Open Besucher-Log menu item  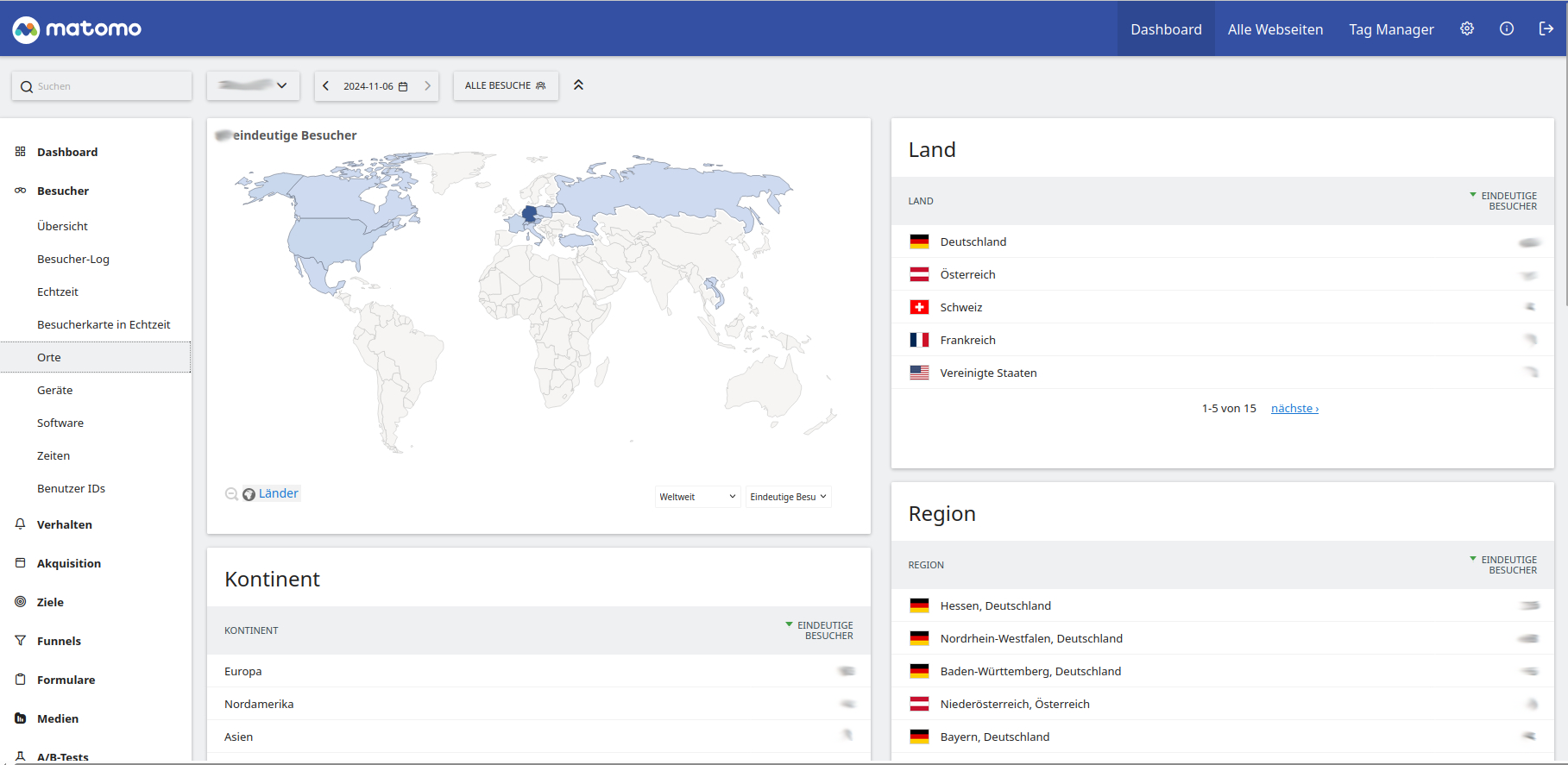(x=73, y=259)
